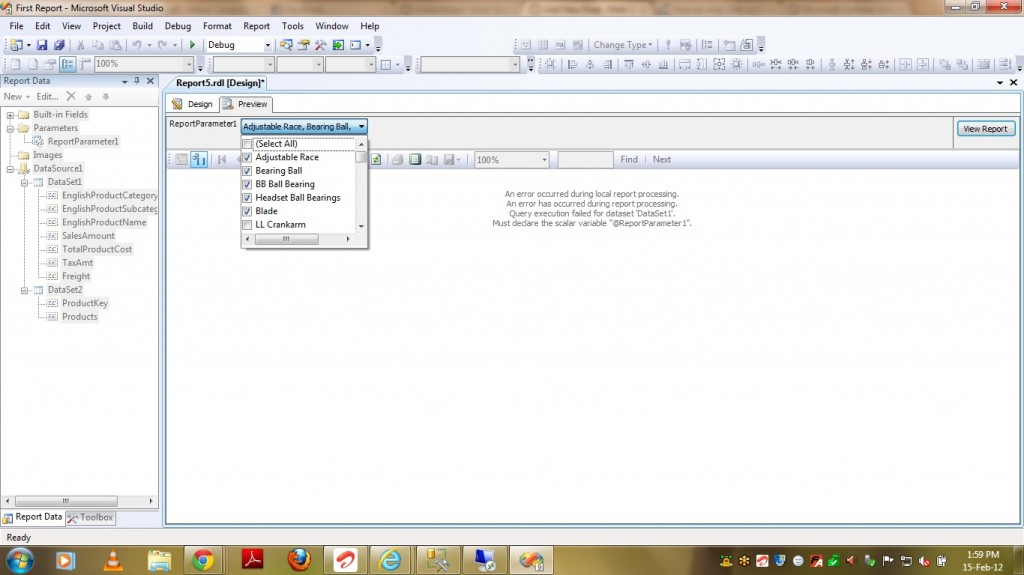The height and width of the screenshot is (575, 1024).
Task: Click the Refresh icon in report viewer toolbar
Action: [376, 160]
